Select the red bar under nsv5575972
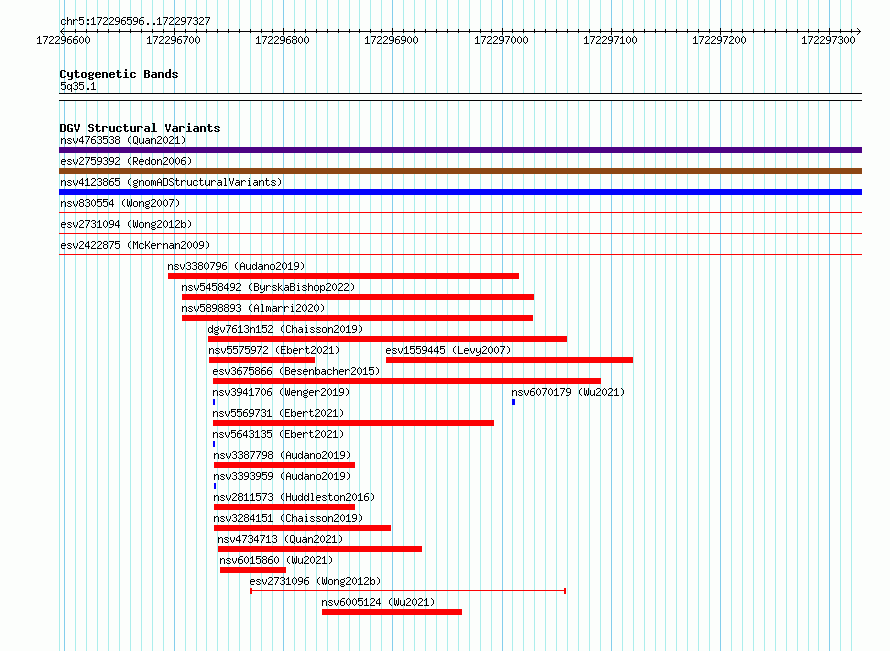The width and height of the screenshot is (890, 651). [x=262, y=360]
